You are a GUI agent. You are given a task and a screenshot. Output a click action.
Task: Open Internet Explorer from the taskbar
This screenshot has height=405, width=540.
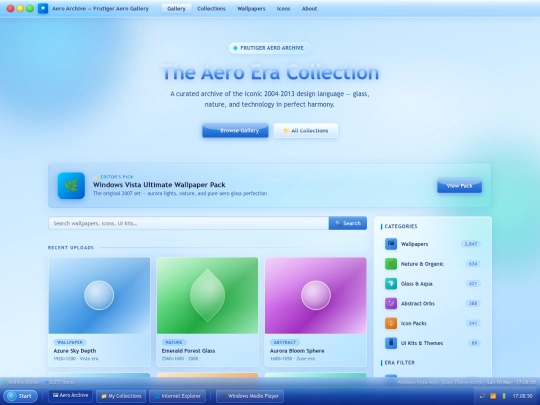tap(178, 396)
